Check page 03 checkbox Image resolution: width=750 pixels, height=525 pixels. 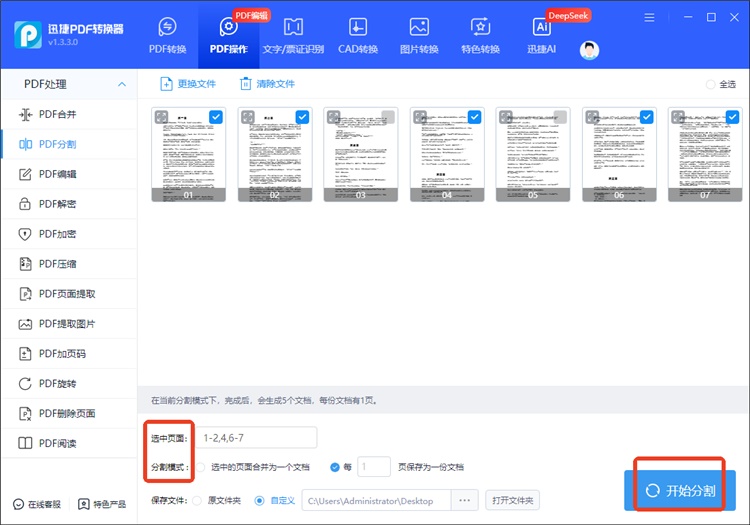tap(388, 117)
